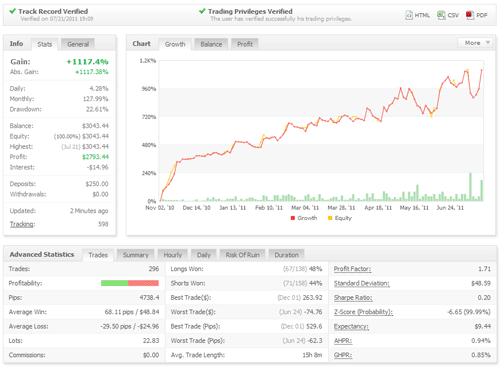Download the PDF file icon
The height and width of the screenshot is (367, 500).
pyautogui.click(x=470, y=15)
